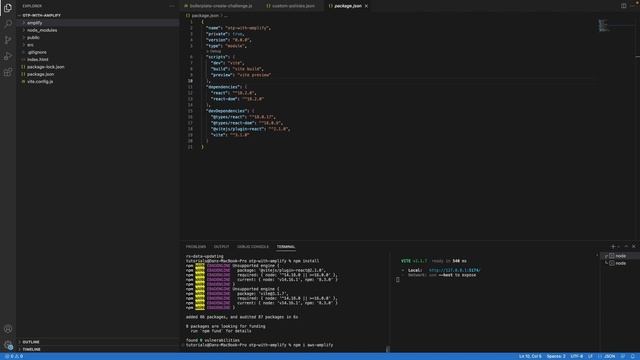Select the first node terminal in the list
Screen dimensions: 640x360
[620, 256]
